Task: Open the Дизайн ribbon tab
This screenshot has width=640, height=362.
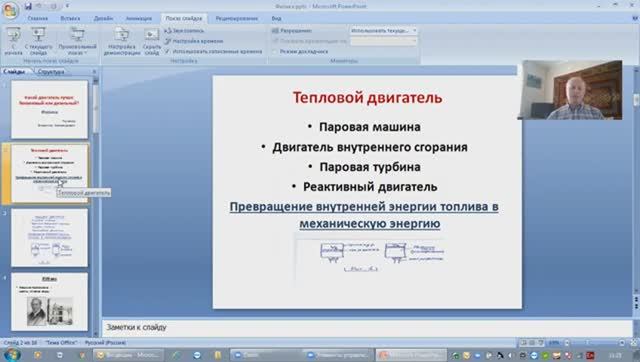Action: click(x=103, y=18)
